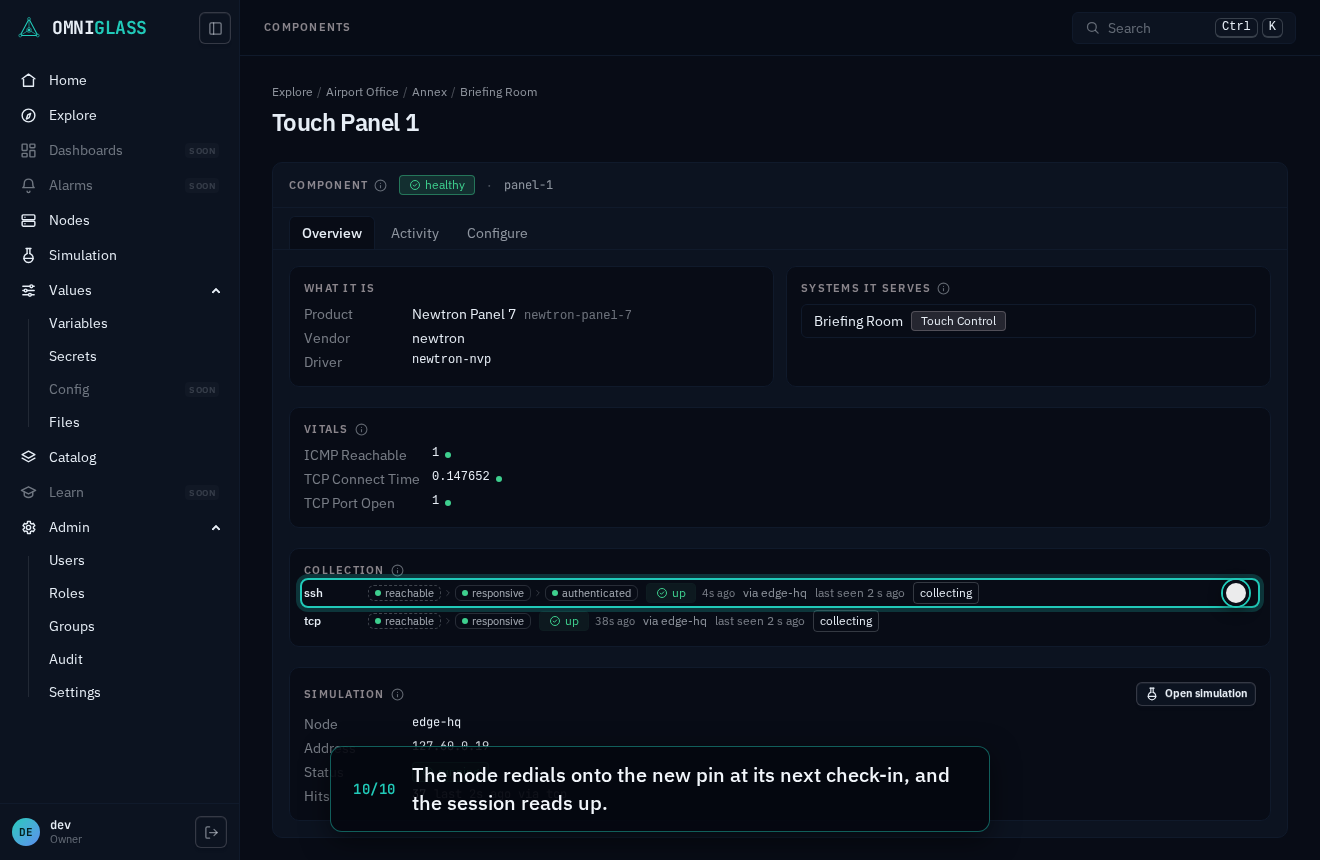Collapse the Values section chevron
This screenshot has width=1320, height=860.
[215, 290]
